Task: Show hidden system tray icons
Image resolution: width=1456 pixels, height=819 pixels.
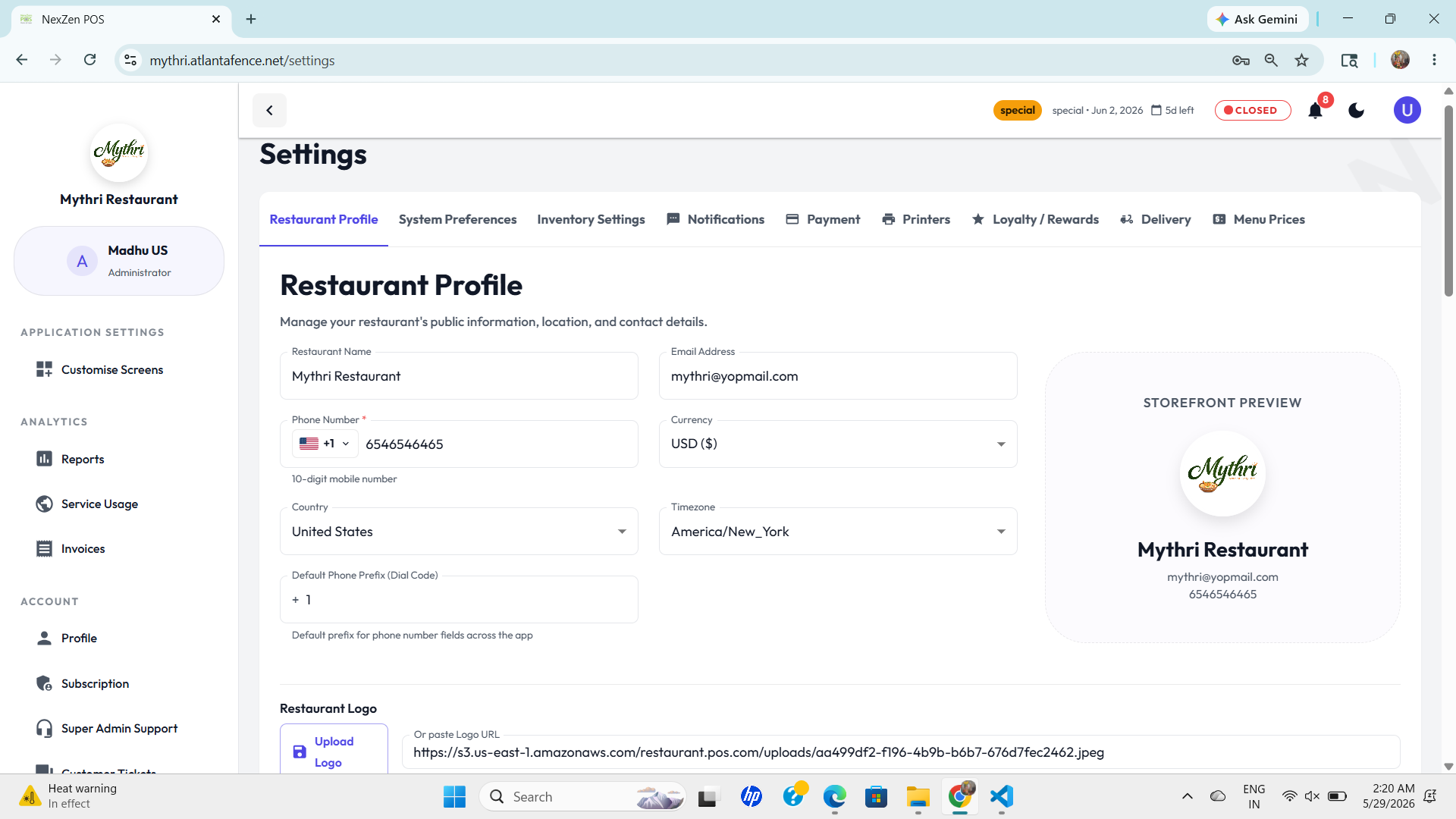Action: click(x=1188, y=797)
